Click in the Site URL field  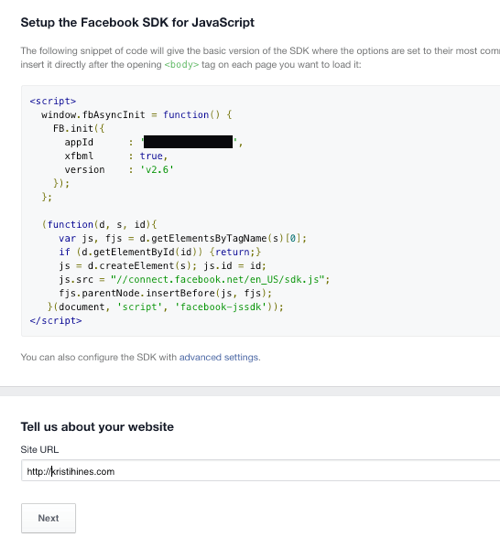pyautogui.click(x=260, y=471)
